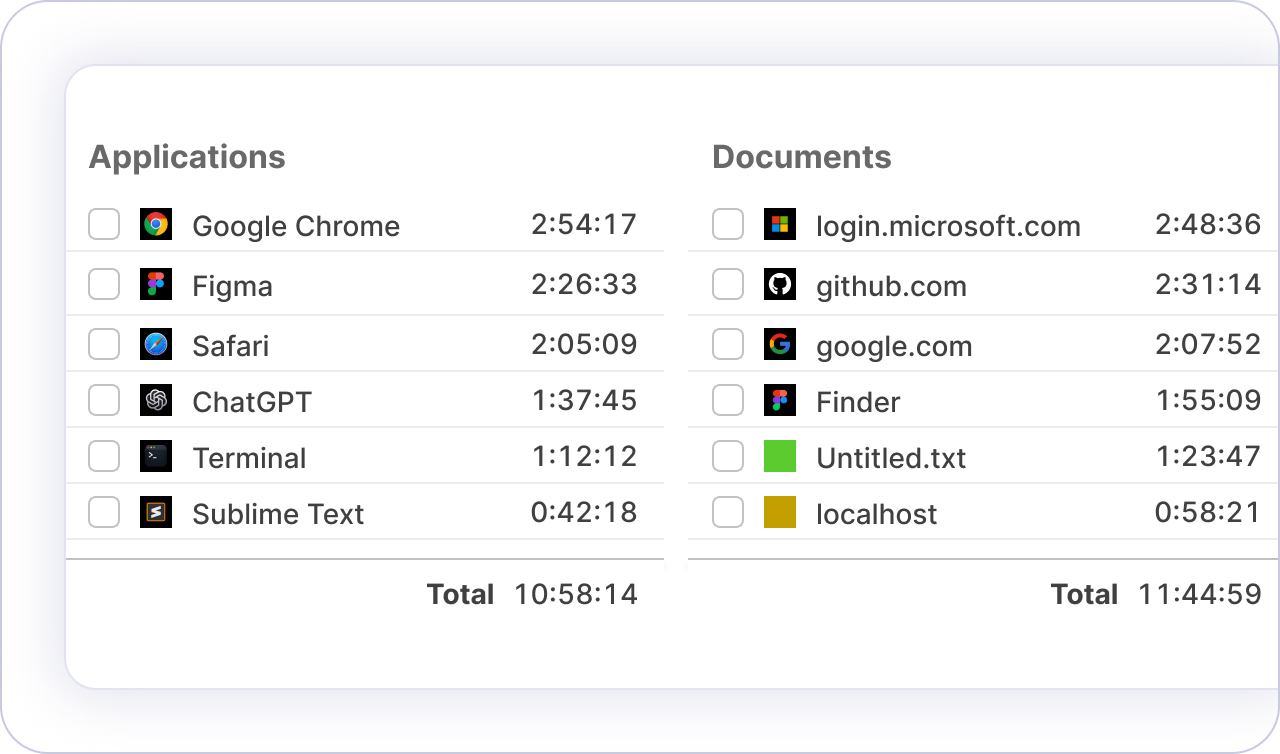
Task: Click the Google G icon
Action: pyautogui.click(x=780, y=344)
